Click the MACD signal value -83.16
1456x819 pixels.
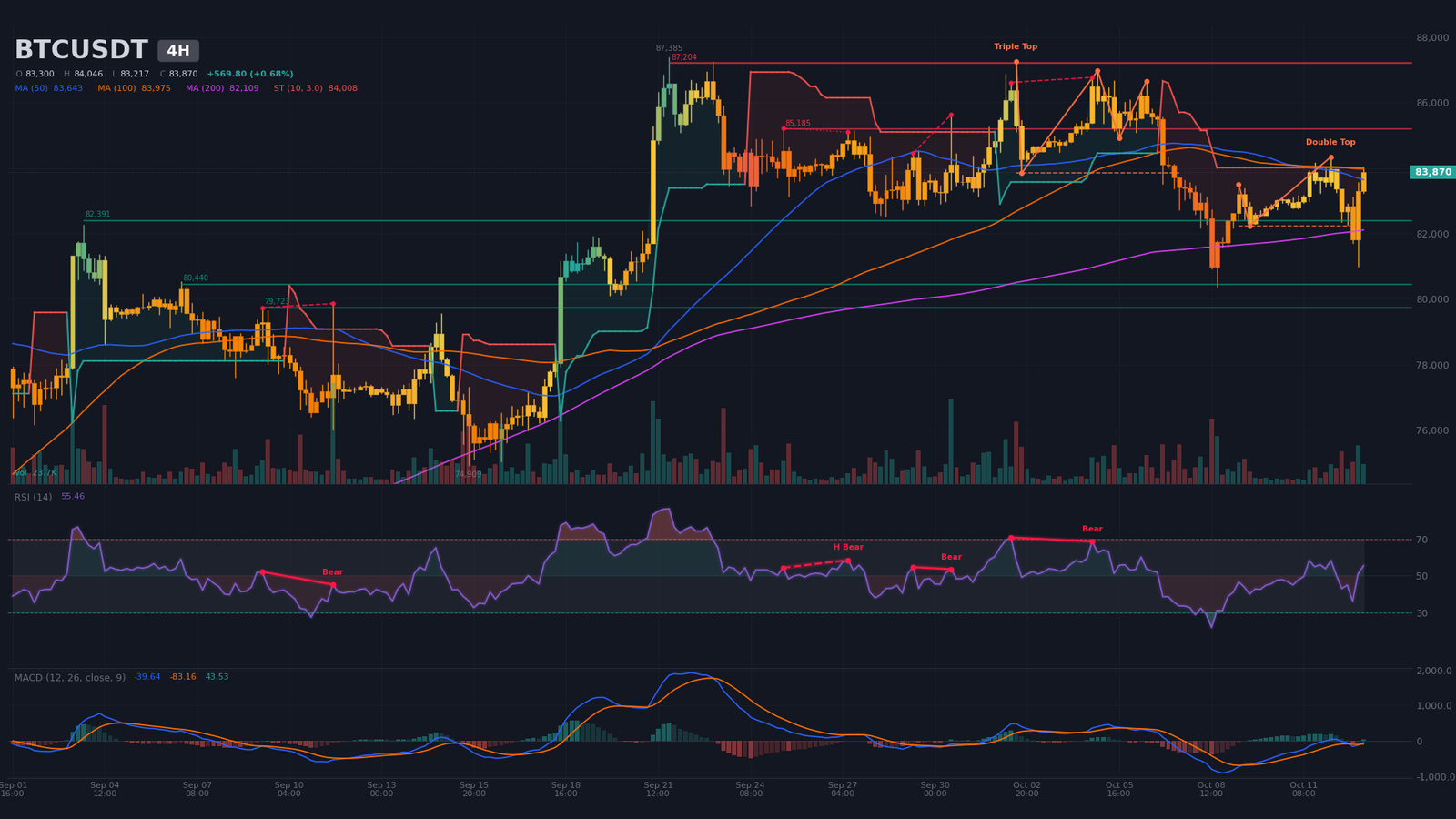point(183,677)
